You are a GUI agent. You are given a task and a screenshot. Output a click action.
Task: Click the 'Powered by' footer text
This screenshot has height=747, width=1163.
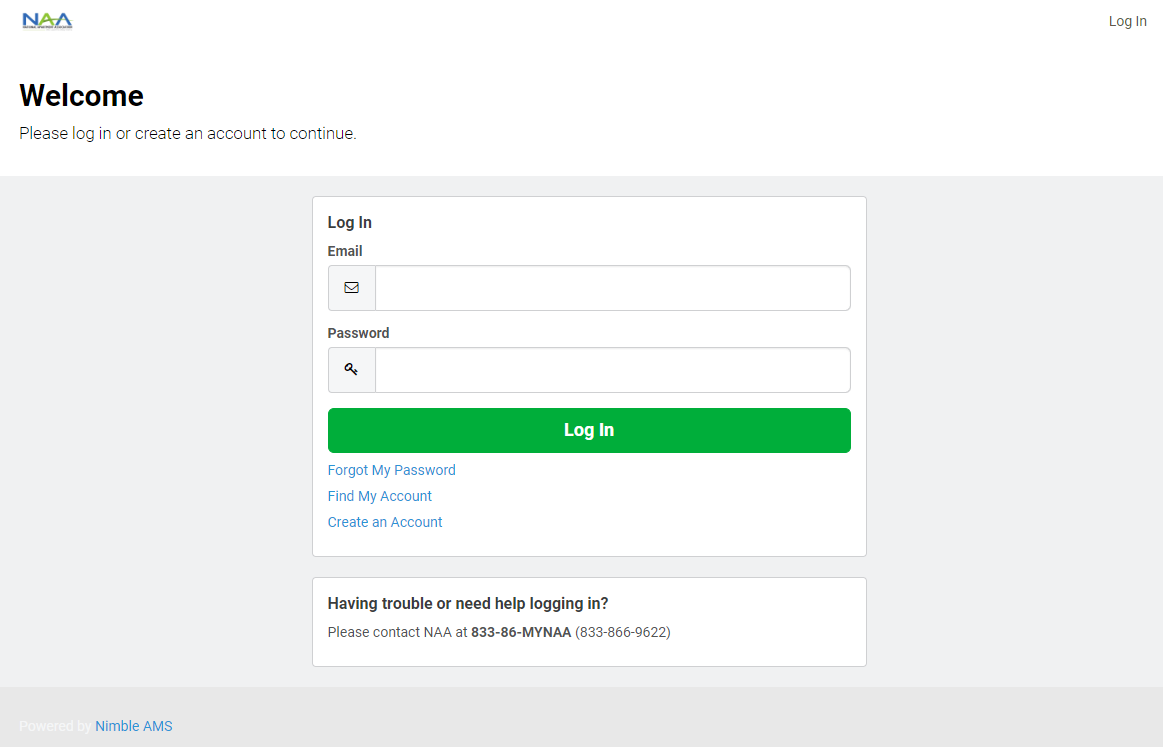(55, 726)
